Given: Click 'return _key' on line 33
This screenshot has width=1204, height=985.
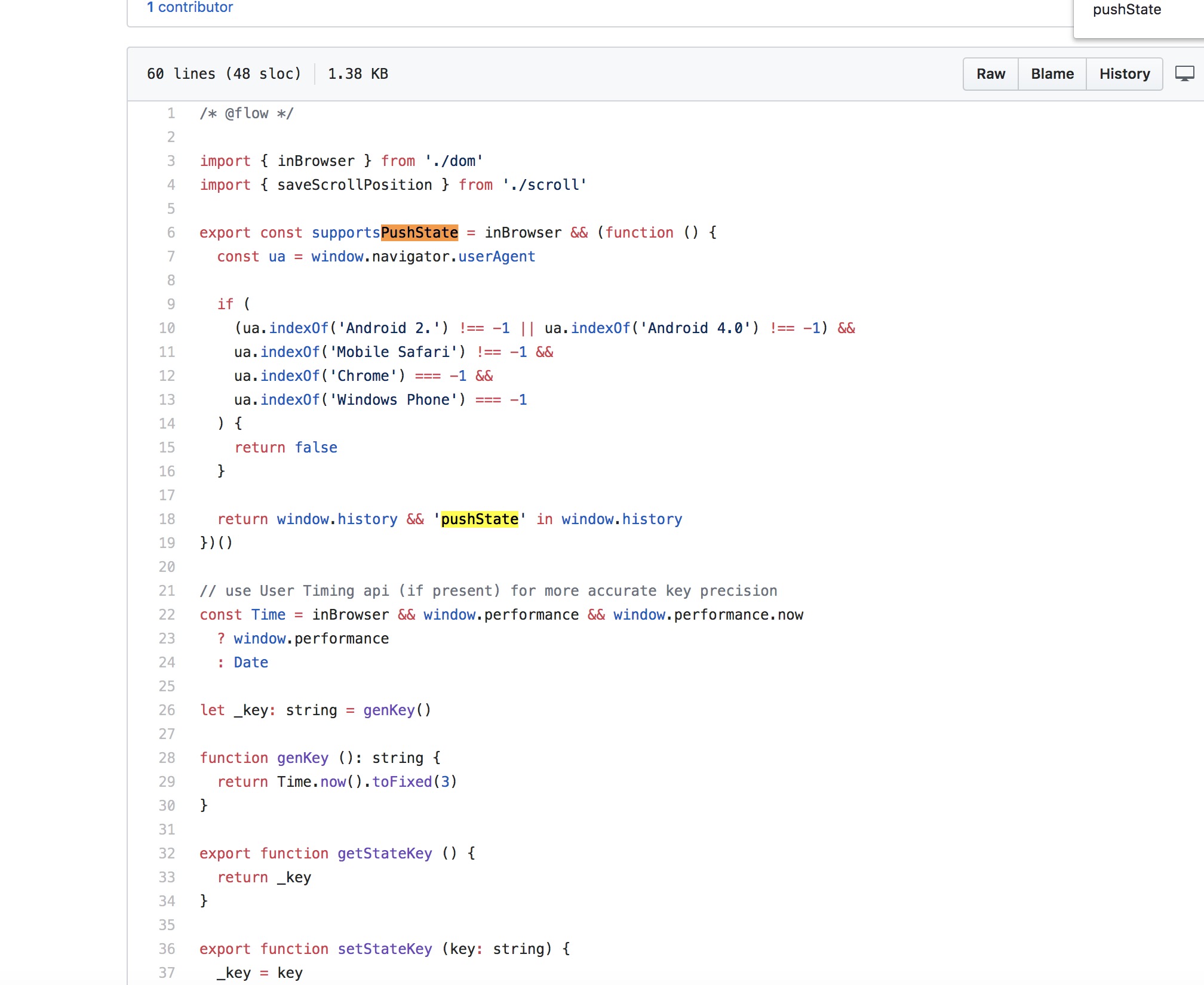Looking at the screenshot, I should point(264,877).
